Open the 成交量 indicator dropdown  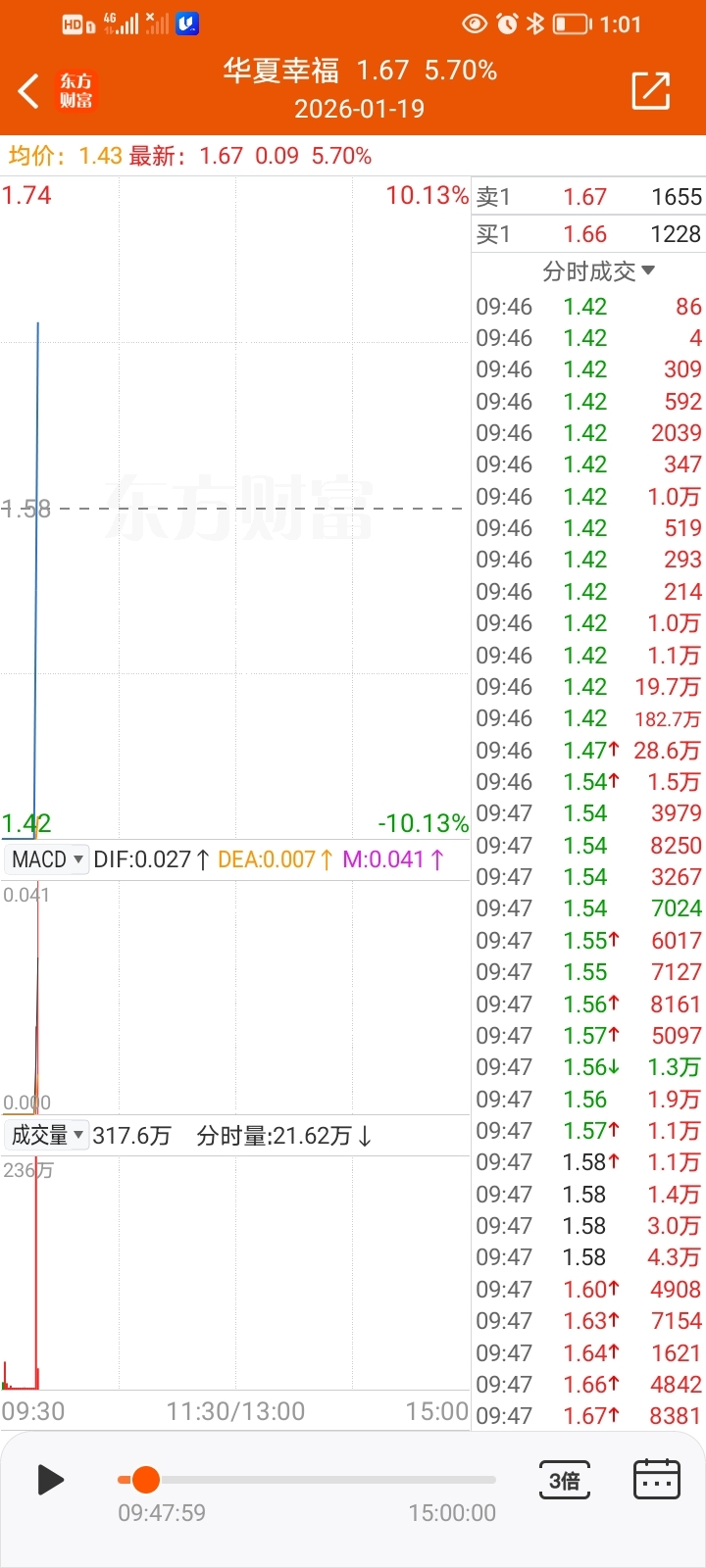click(47, 1136)
